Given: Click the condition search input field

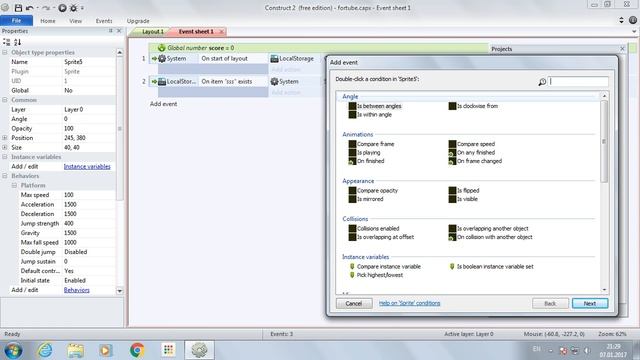Looking at the screenshot, I should tap(578, 82).
